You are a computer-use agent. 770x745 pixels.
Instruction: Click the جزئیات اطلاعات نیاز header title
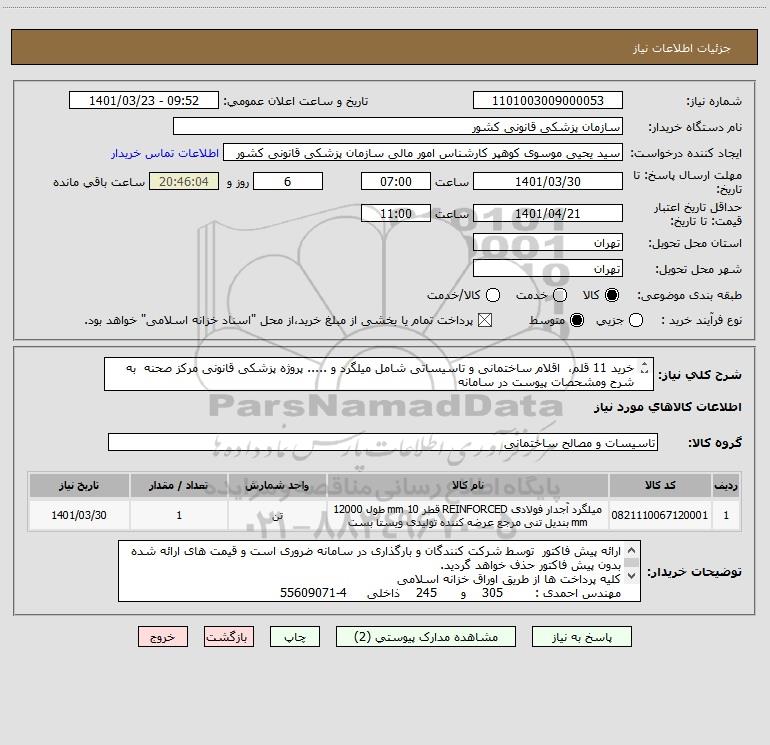pyautogui.click(x=682, y=48)
